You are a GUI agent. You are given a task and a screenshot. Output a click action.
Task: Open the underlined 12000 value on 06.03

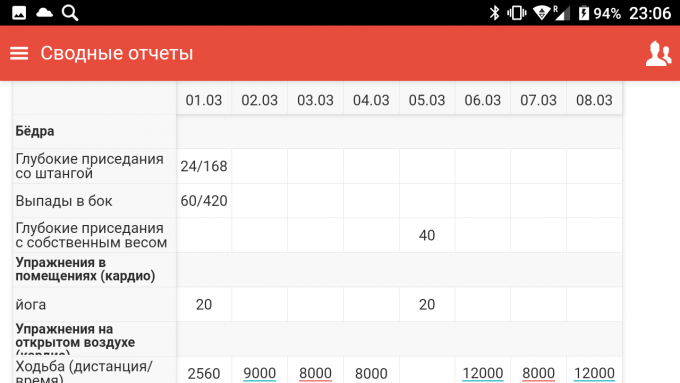tap(483, 373)
